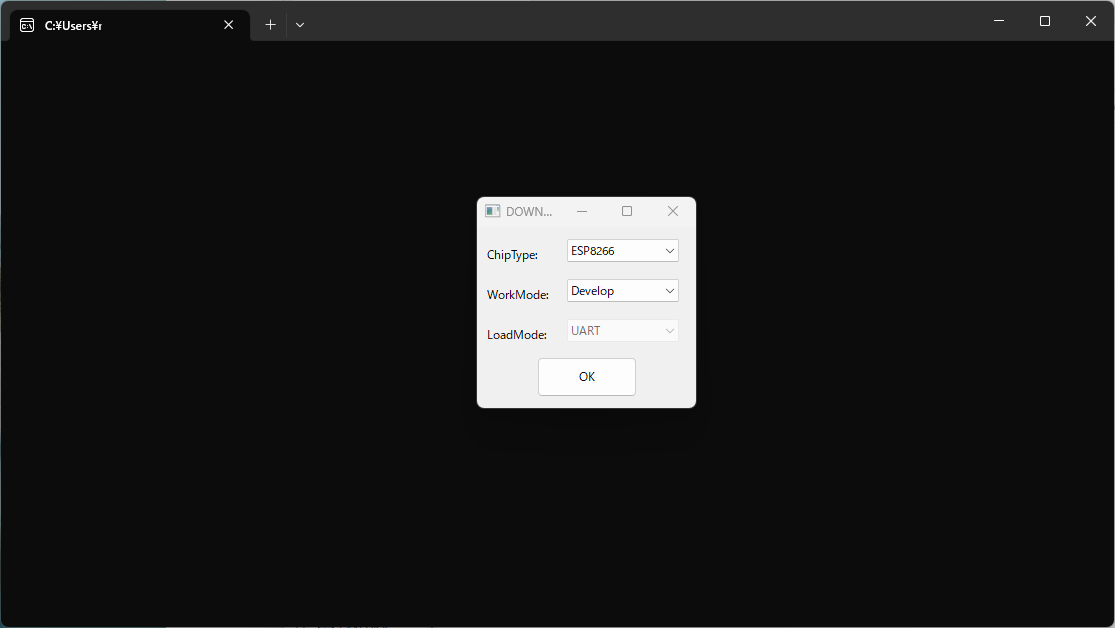Click the WorkMode dropdown arrow
1115x628 pixels.
pyautogui.click(x=669, y=290)
